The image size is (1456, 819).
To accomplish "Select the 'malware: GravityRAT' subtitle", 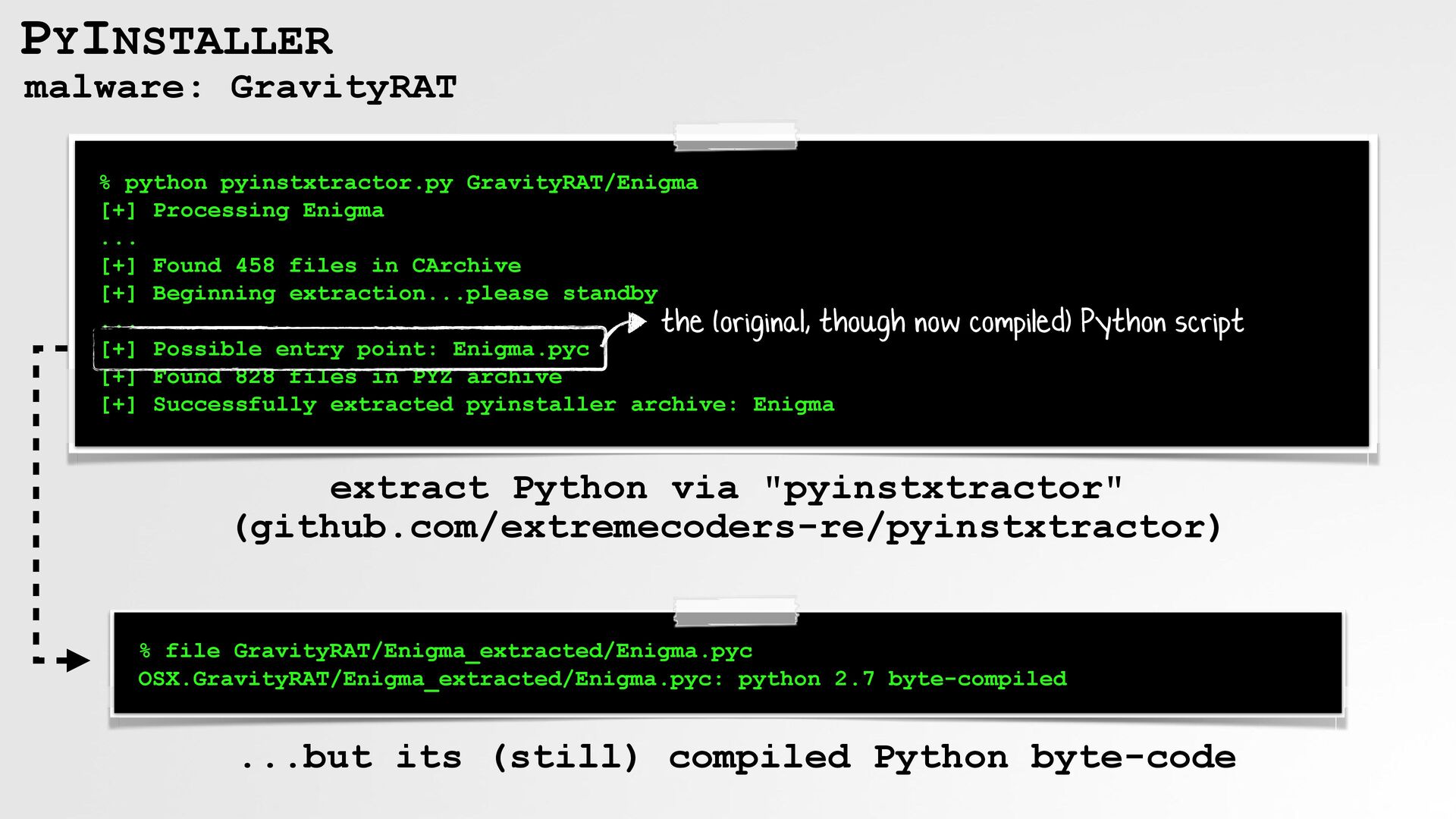I will coord(240,87).
